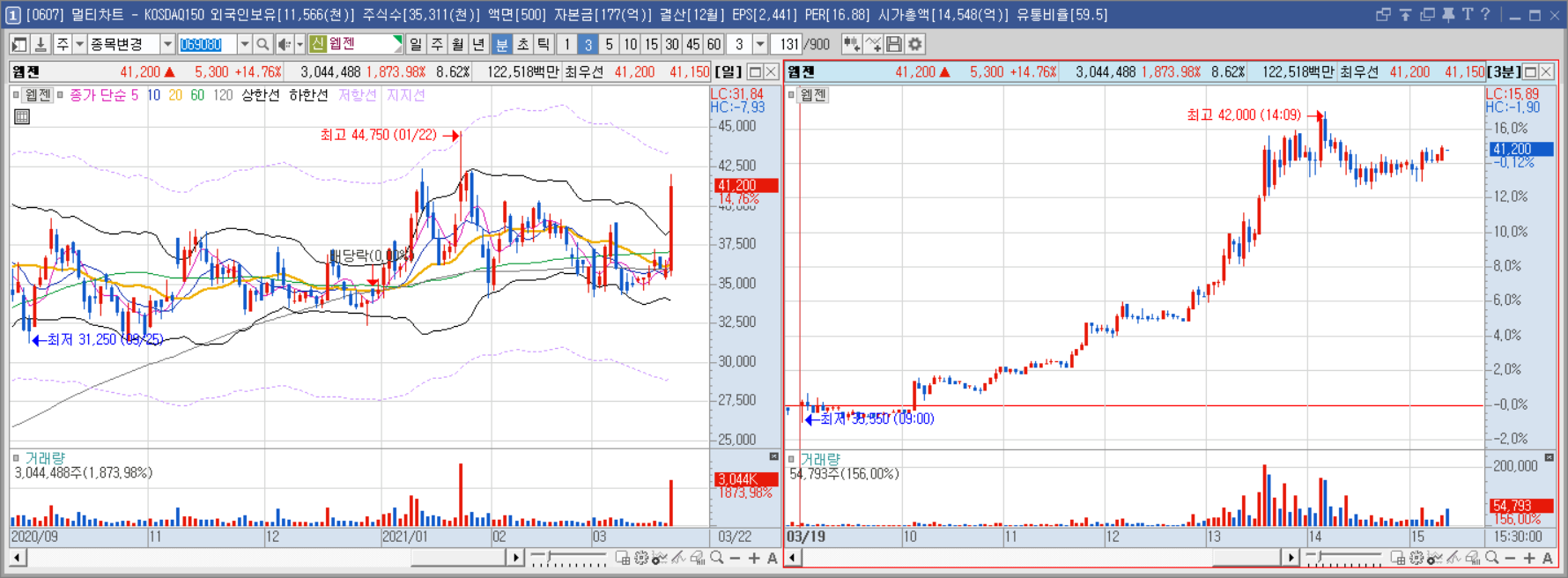The height and width of the screenshot is (578, 1568).
Task: Zoom in right chart with plus icon
Action: tap(1529, 558)
